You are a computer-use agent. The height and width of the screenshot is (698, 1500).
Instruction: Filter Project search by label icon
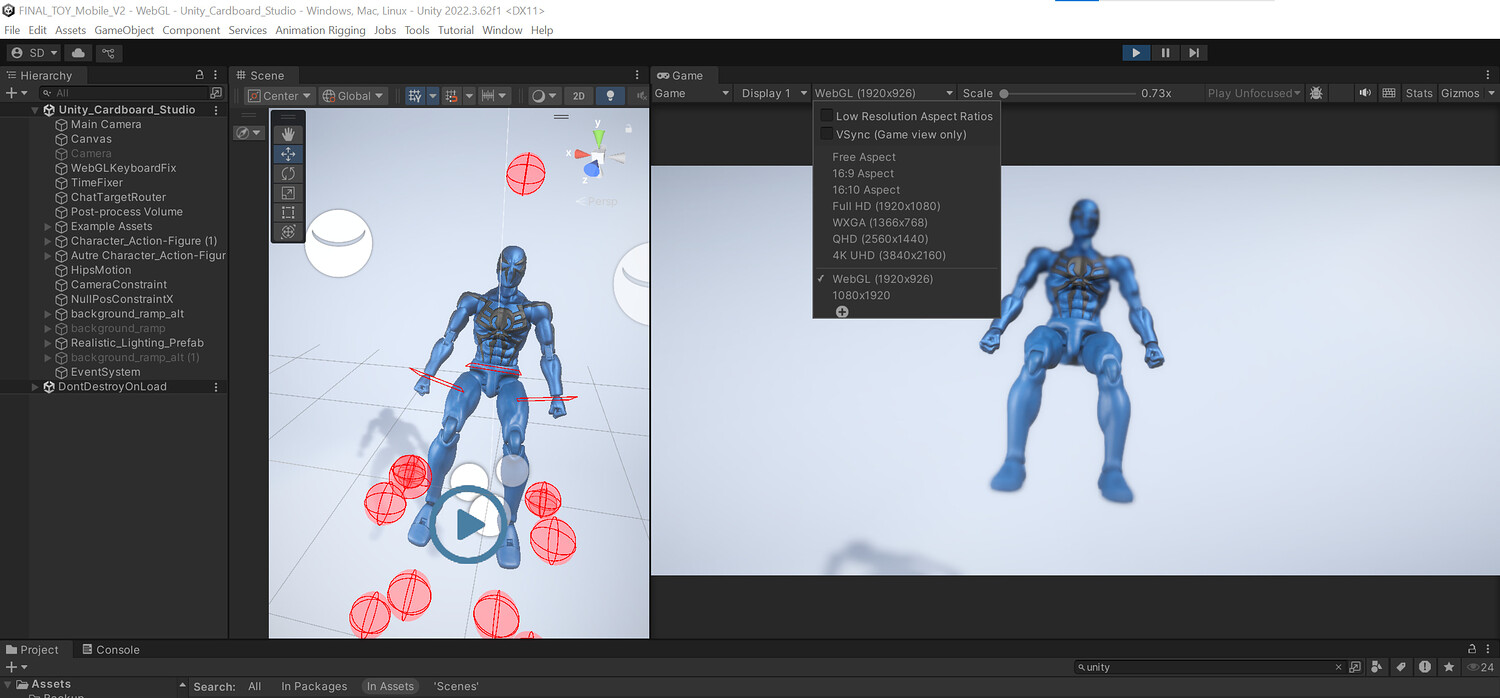click(1401, 667)
